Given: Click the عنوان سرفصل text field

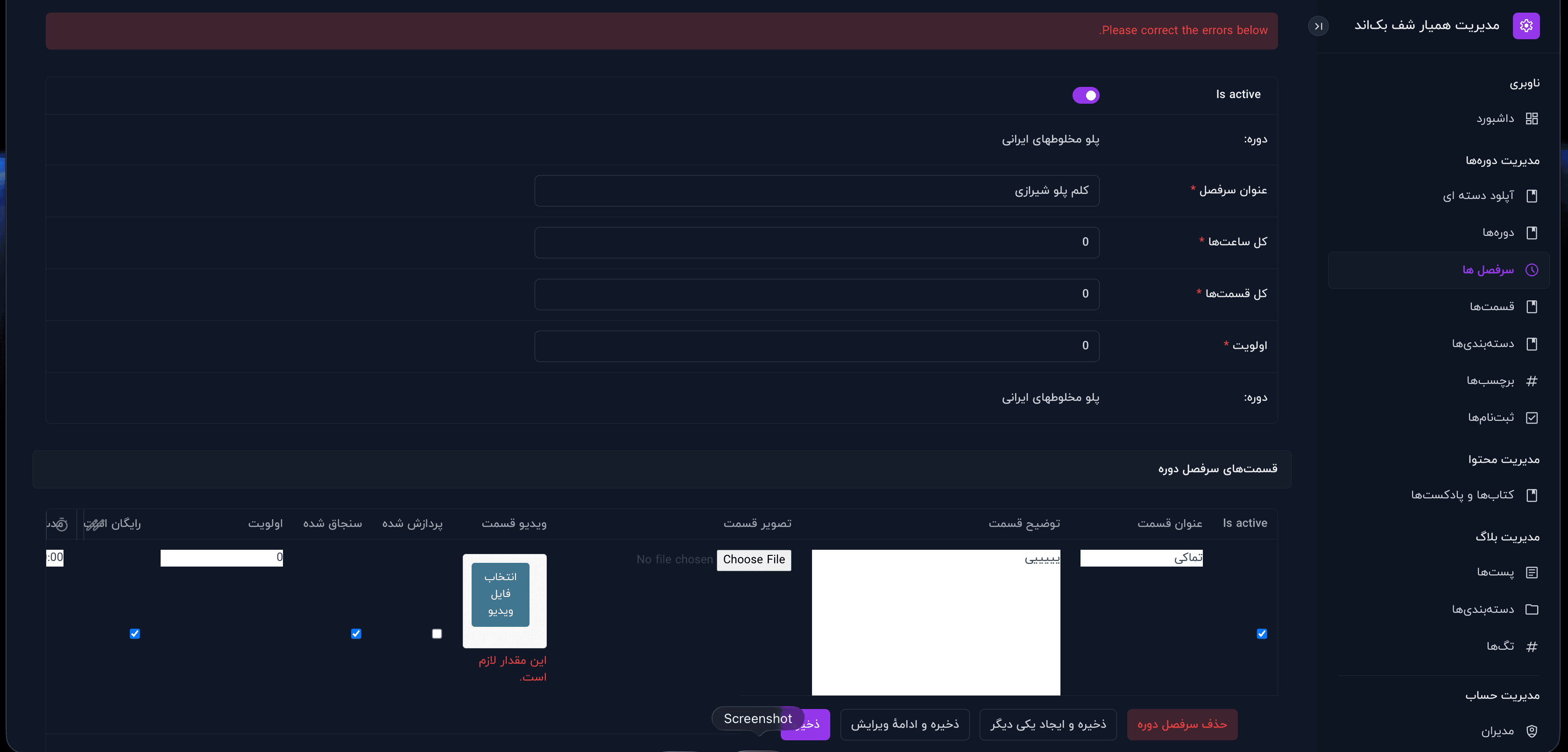Looking at the screenshot, I should click(816, 191).
